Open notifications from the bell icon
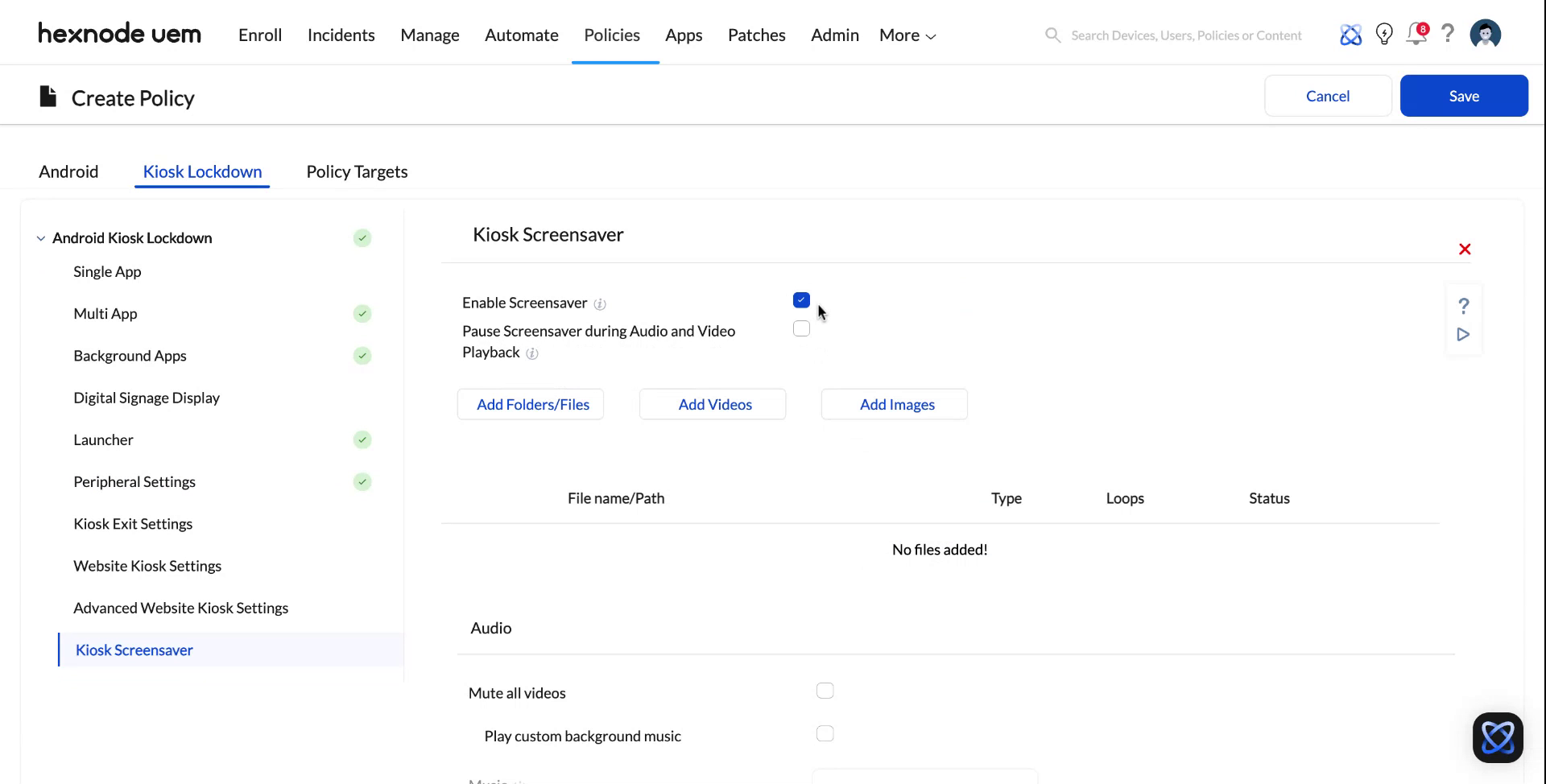 tap(1416, 34)
